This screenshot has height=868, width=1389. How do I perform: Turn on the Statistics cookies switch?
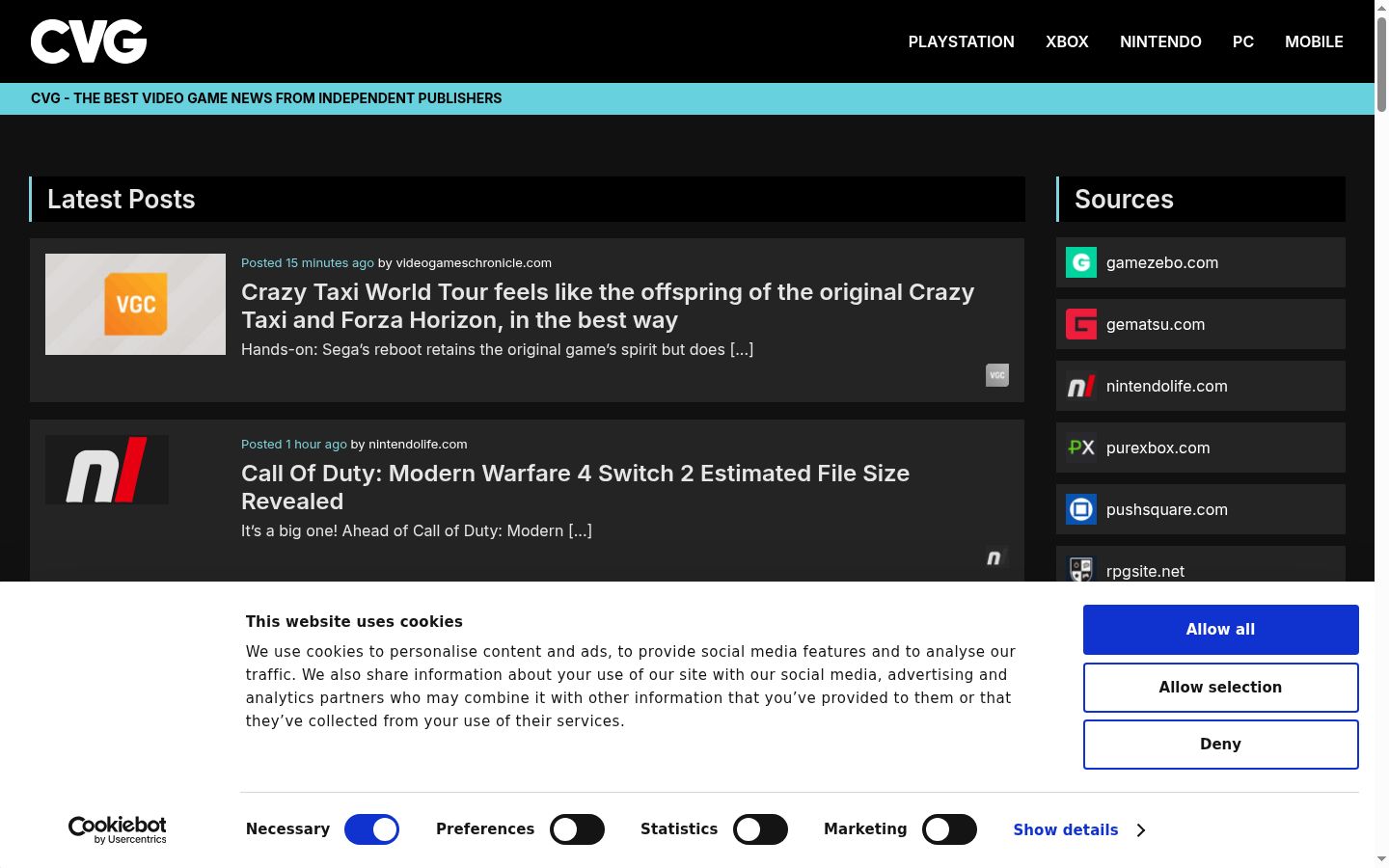tap(760, 829)
